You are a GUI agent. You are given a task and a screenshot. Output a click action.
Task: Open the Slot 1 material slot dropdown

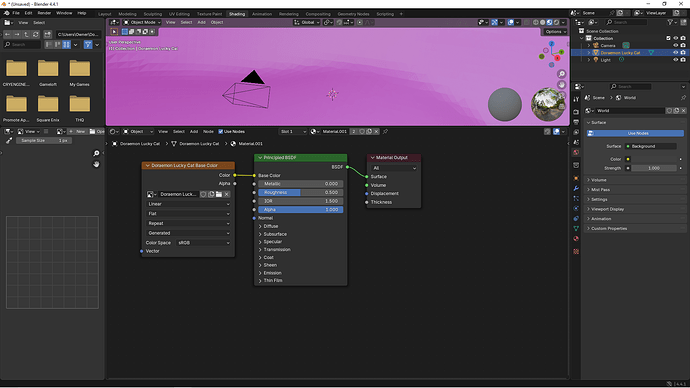tap(293, 132)
